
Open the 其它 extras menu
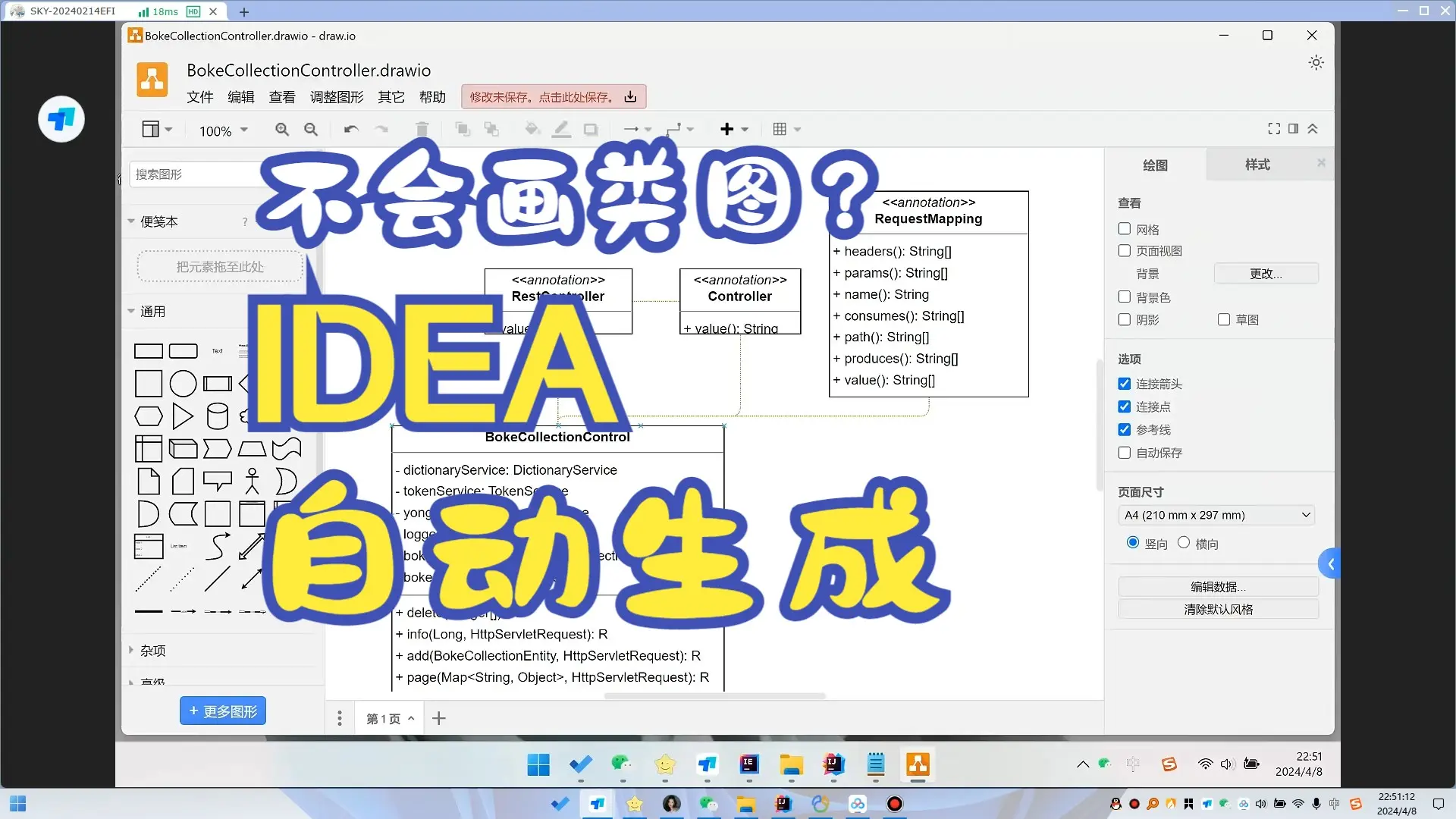click(x=391, y=97)
